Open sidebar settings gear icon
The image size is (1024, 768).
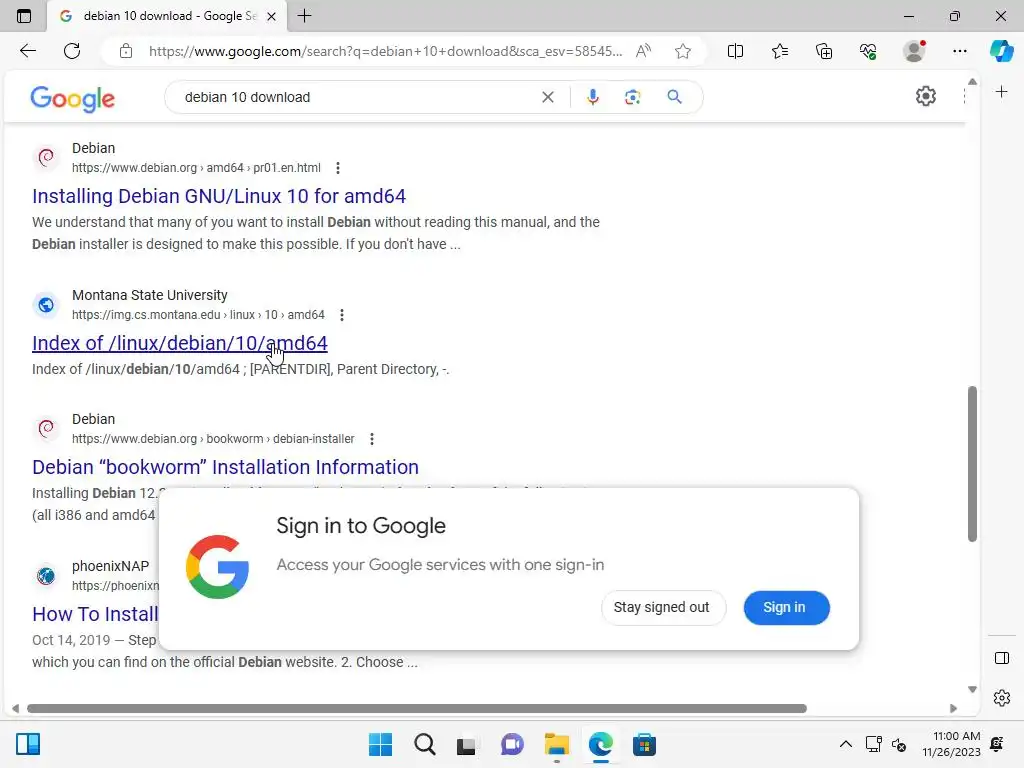pos(1002,698)
